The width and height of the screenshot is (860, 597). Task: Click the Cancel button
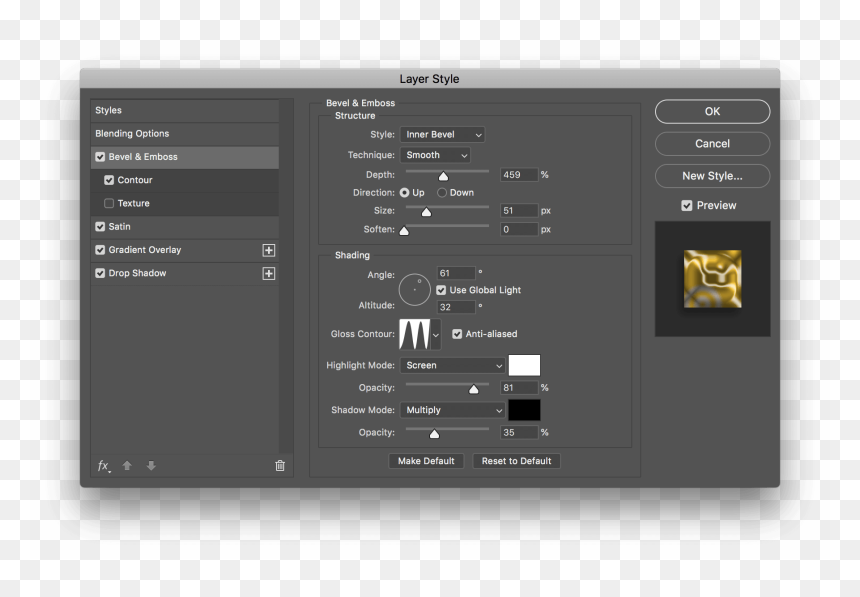pos(712,144)
